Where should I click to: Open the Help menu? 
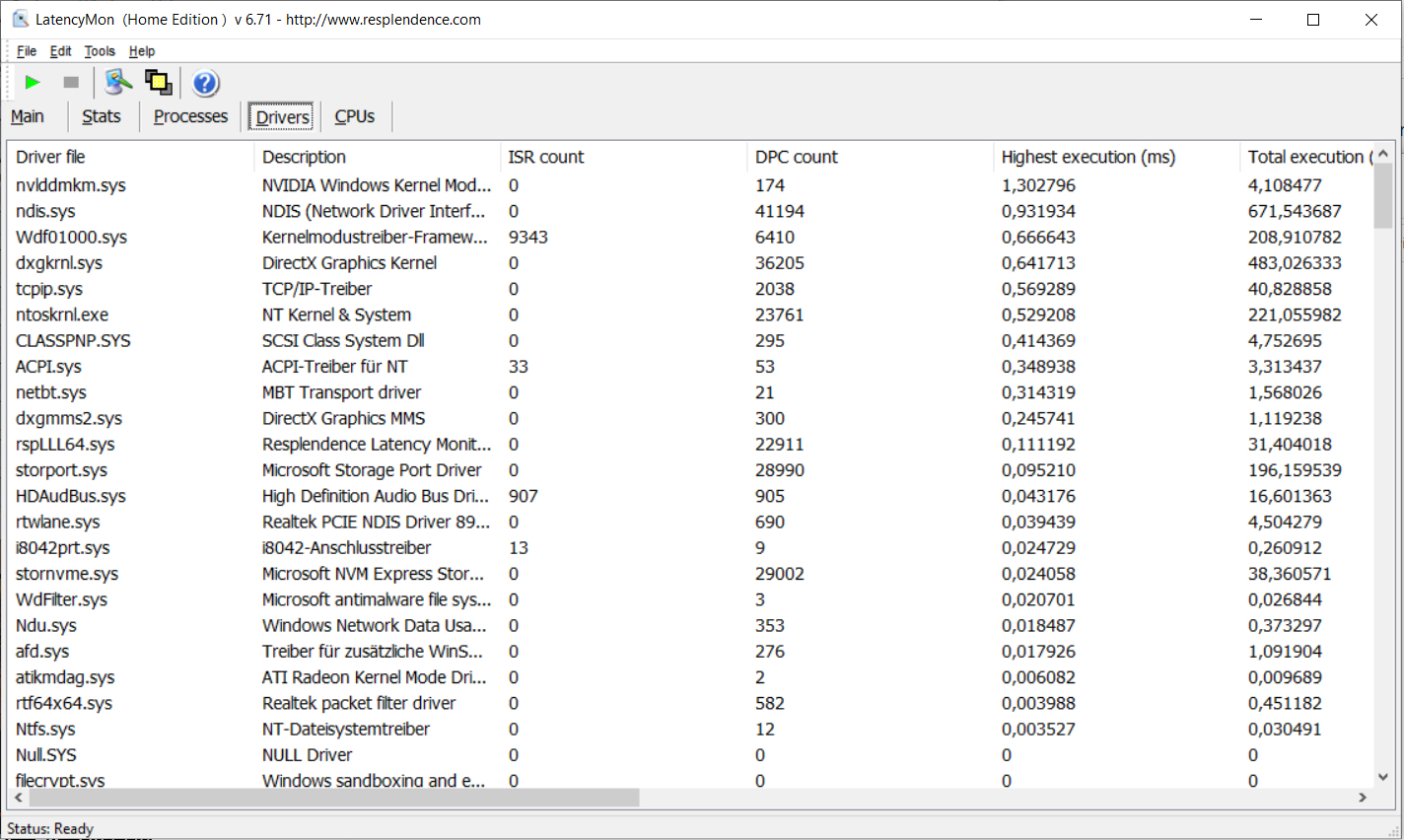(x=142, y=51)
